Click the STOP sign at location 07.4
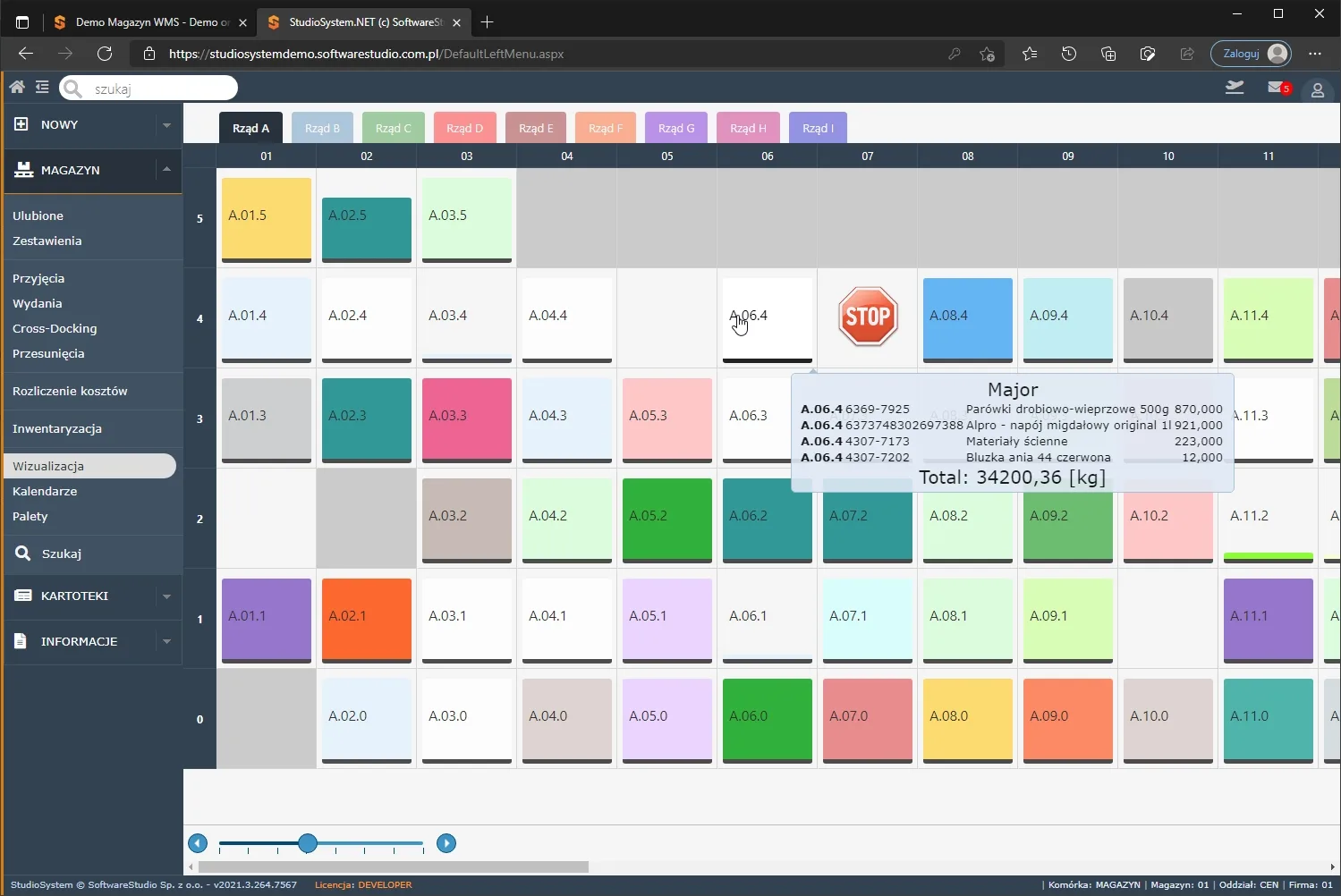This screenshot has width=1341, height=896. point(868,317)
